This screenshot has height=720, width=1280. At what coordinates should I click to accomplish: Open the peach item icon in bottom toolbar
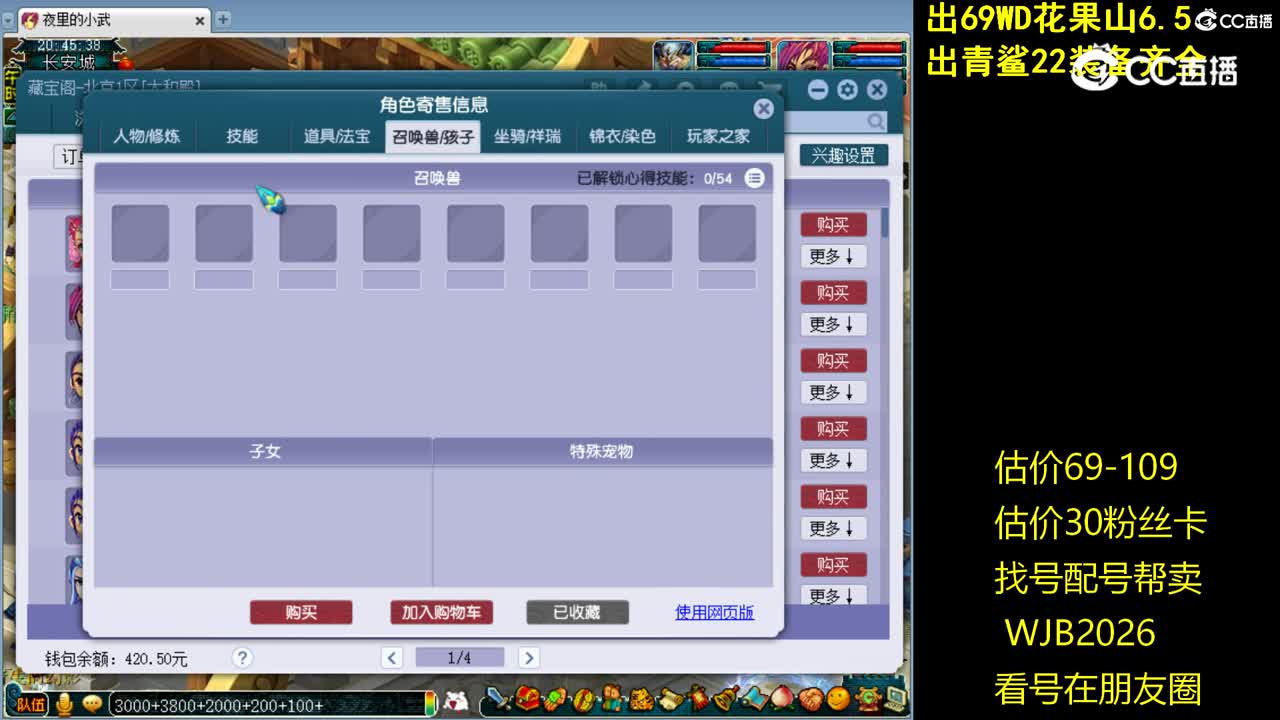click(783, 703)
